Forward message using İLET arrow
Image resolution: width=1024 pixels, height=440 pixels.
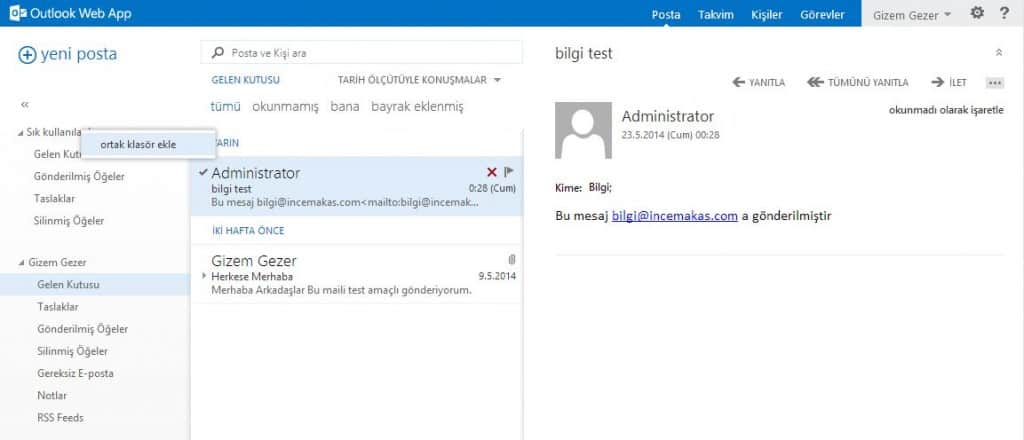click(x=949, y=82)
